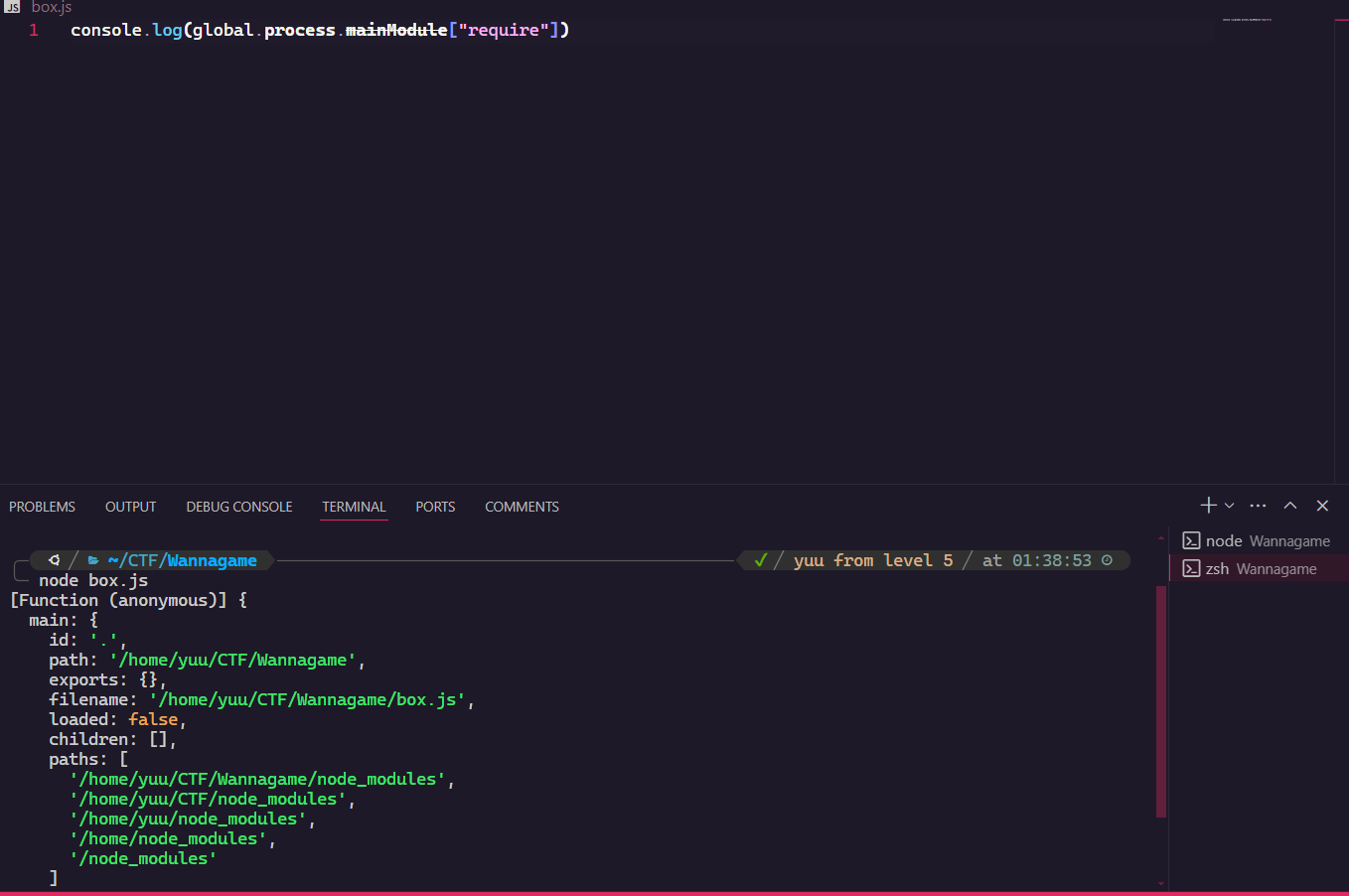This screenshot has height=896, width=1349.
Task: Click the 'node box.js' command text
Action: tap(93, 580)
